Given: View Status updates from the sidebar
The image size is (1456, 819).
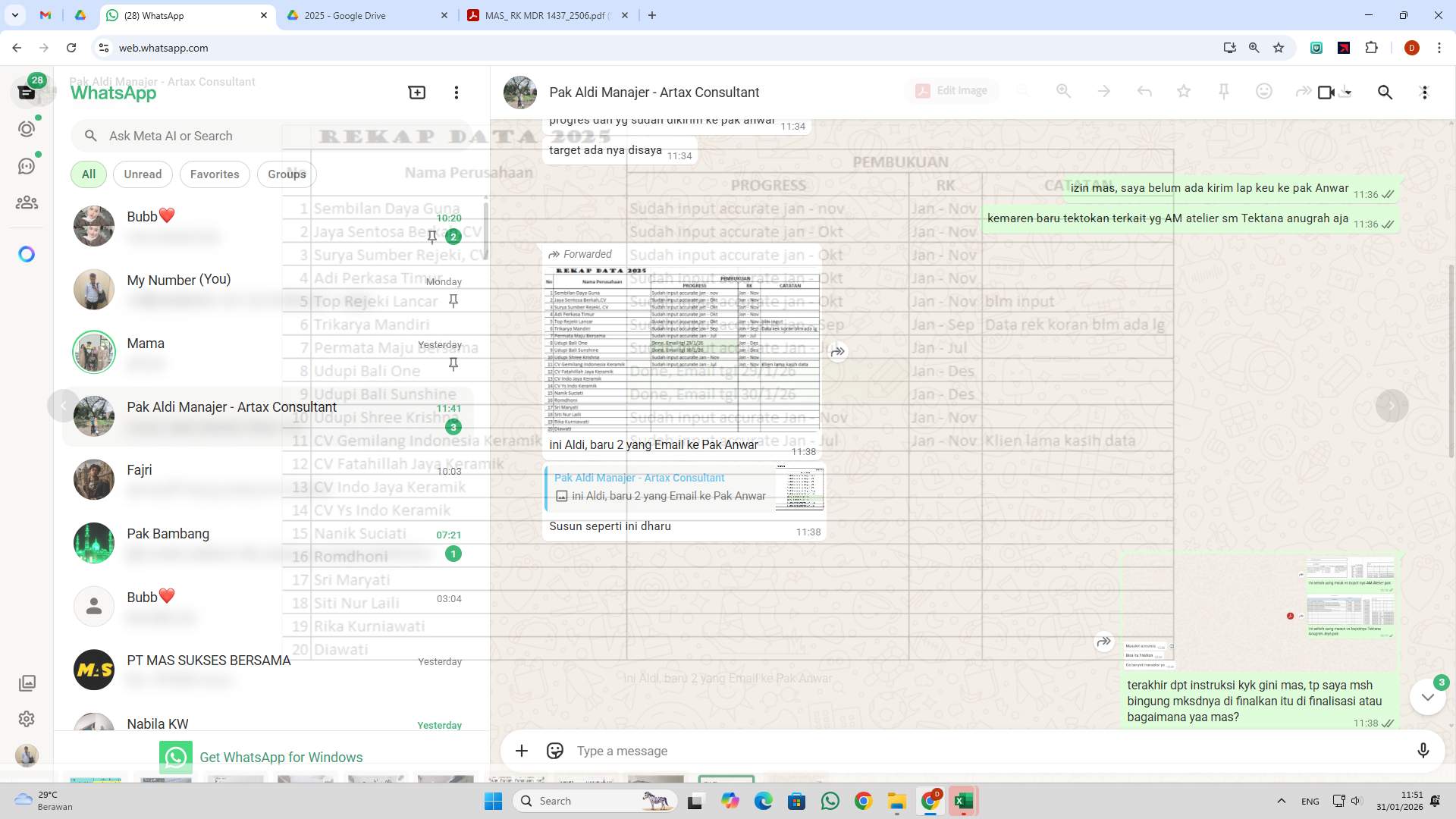Looking at the screenshot, I should (x=27, y=129).
